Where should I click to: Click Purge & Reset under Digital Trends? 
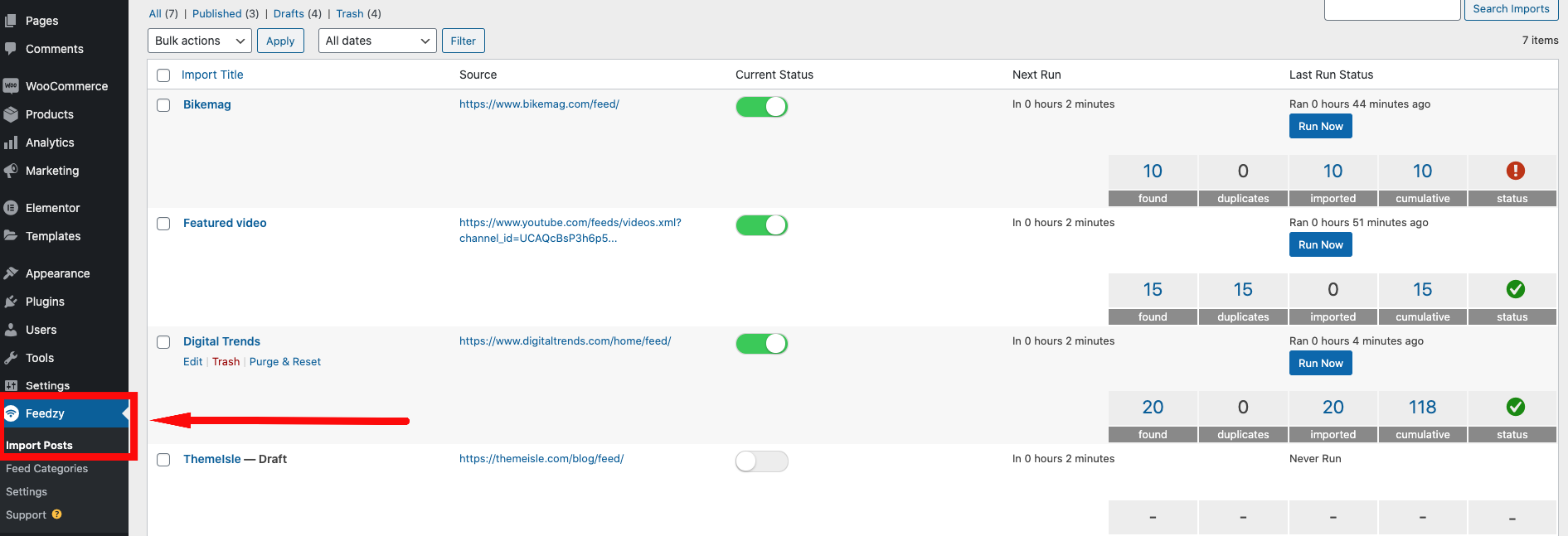285,362
